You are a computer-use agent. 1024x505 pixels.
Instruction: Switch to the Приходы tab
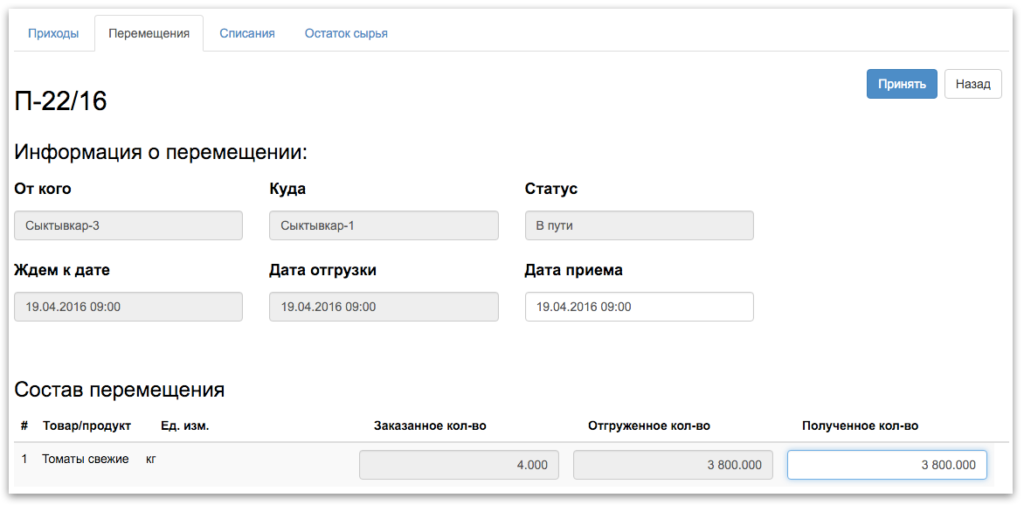coord(54,33)
